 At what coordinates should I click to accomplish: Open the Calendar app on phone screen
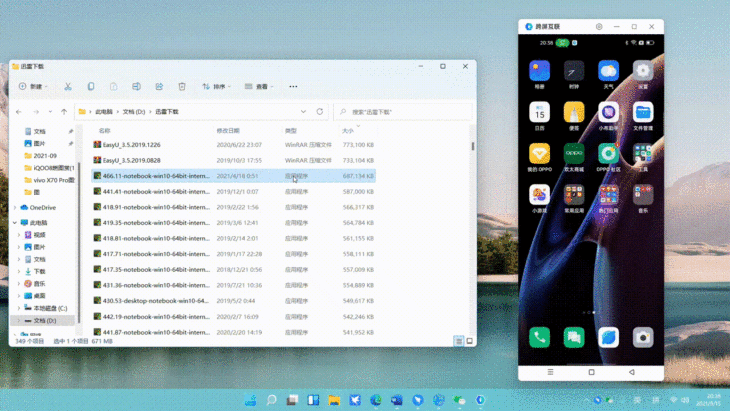(540, 112)
